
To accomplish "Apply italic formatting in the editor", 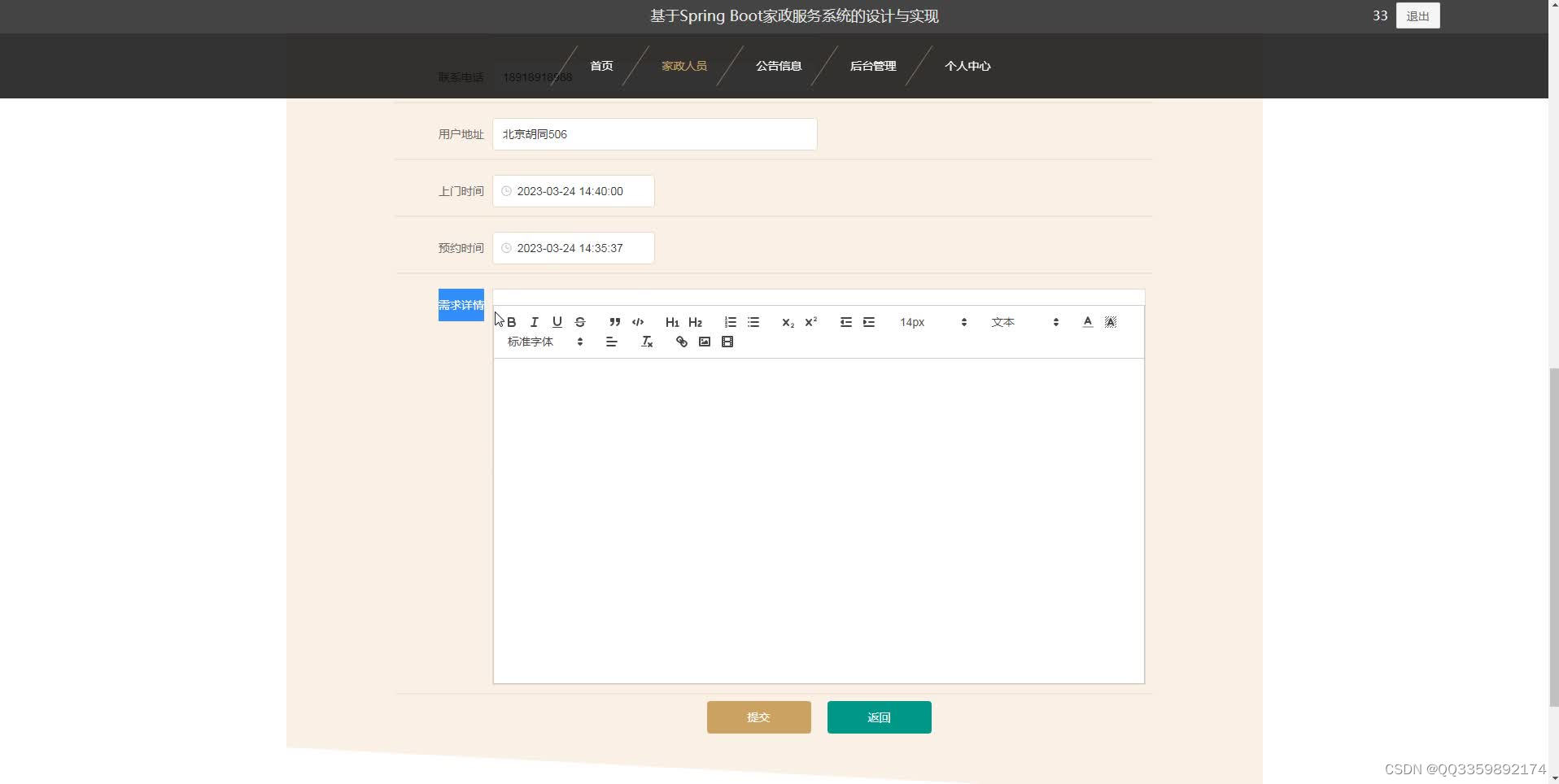I will click(535, 322).
